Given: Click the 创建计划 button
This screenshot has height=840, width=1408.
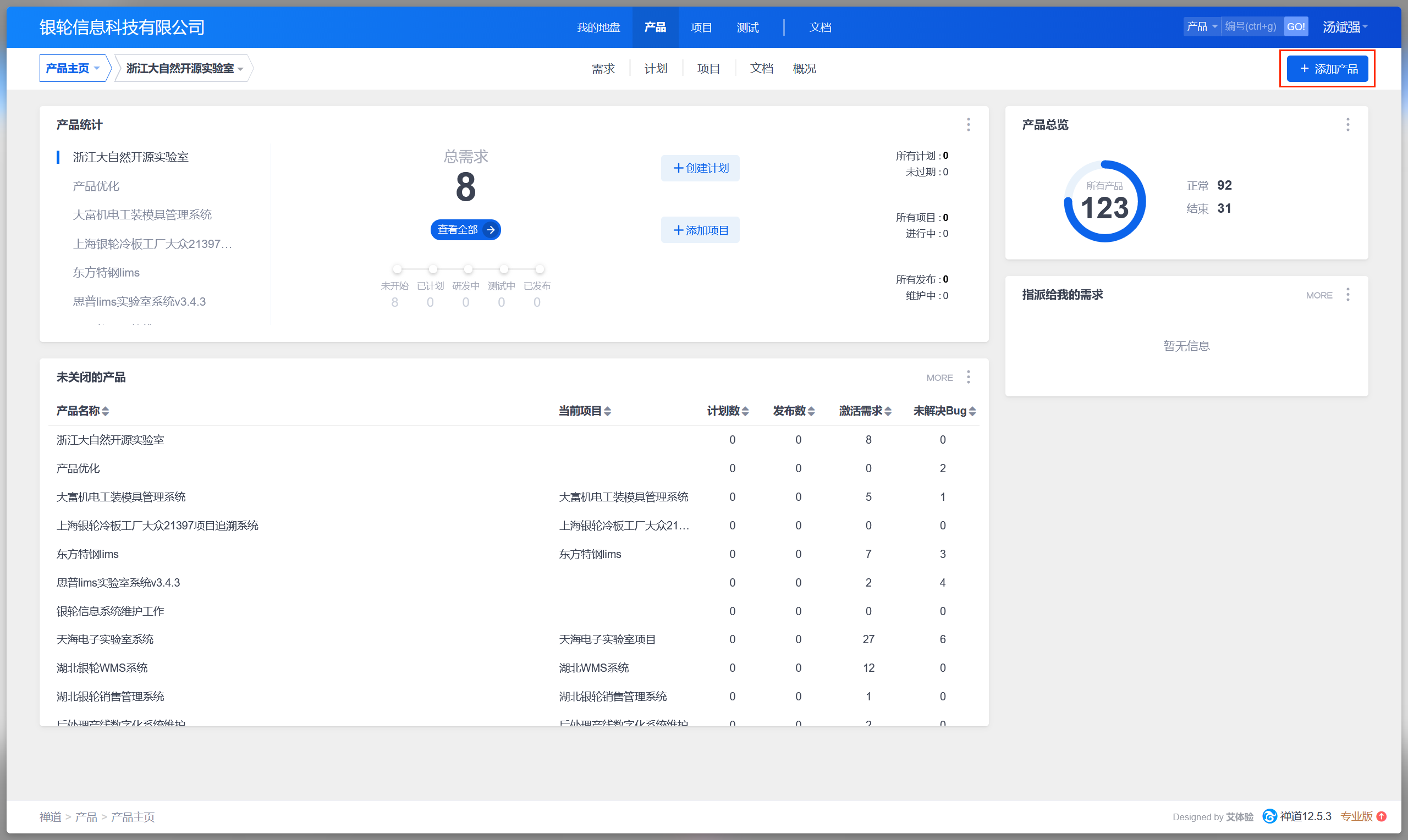Looking at the screenshot, I should (x=700, y=168).
